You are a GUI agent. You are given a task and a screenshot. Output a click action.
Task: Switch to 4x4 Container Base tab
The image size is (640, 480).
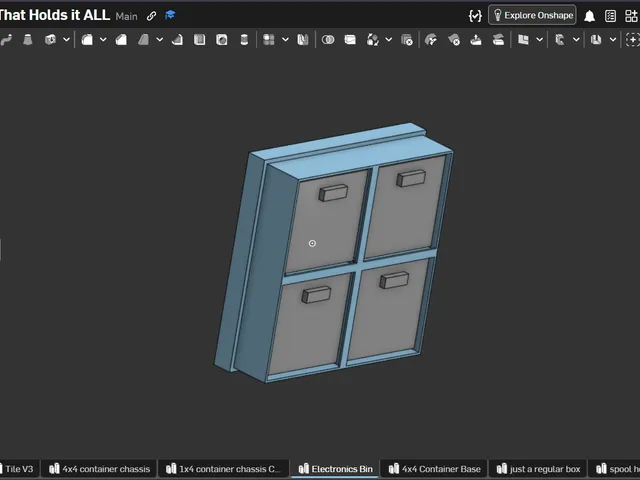point(435,469)
